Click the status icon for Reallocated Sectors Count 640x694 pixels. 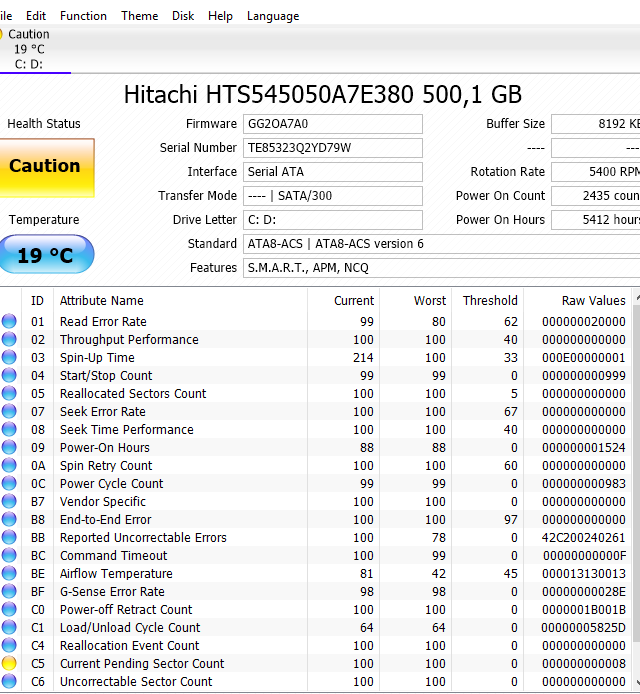coord(9,393)
